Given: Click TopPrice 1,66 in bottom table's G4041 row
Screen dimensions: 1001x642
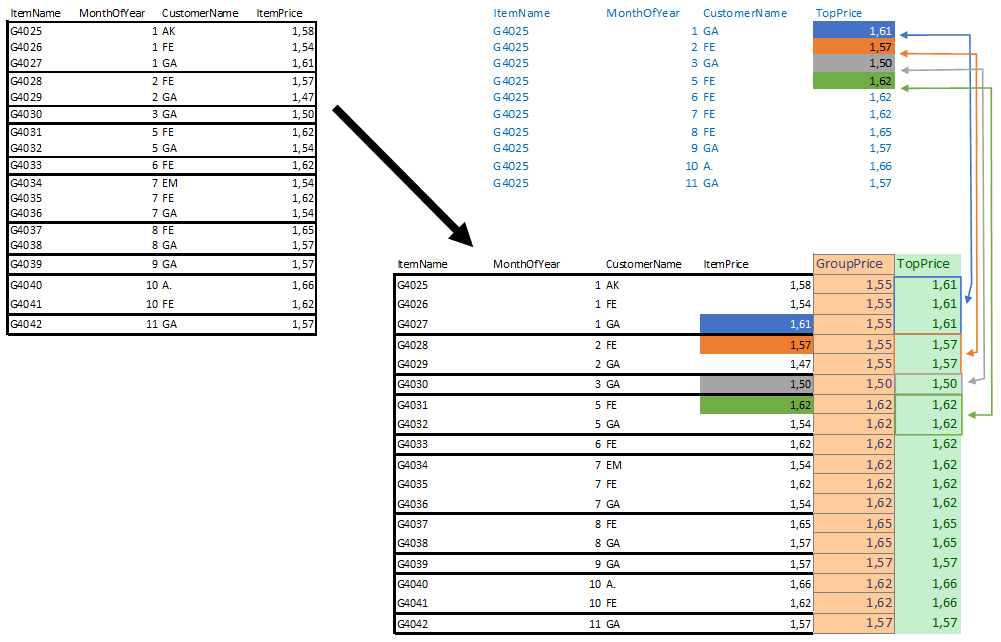Looking at the screenshot, I should pyautogui.click(x=944, y=603).
